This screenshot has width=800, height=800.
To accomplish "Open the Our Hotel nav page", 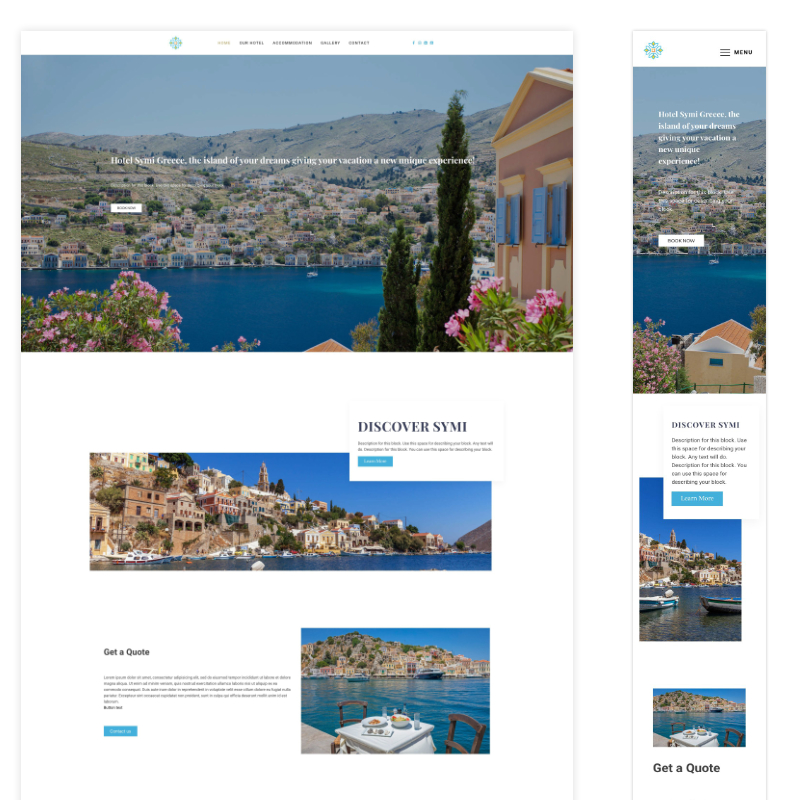I will coord(252,43).
